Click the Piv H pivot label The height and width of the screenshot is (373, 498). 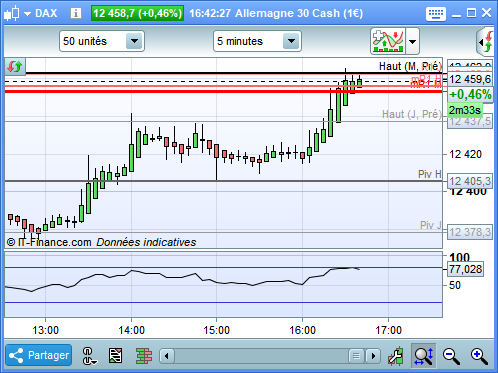tap(430, 174)
